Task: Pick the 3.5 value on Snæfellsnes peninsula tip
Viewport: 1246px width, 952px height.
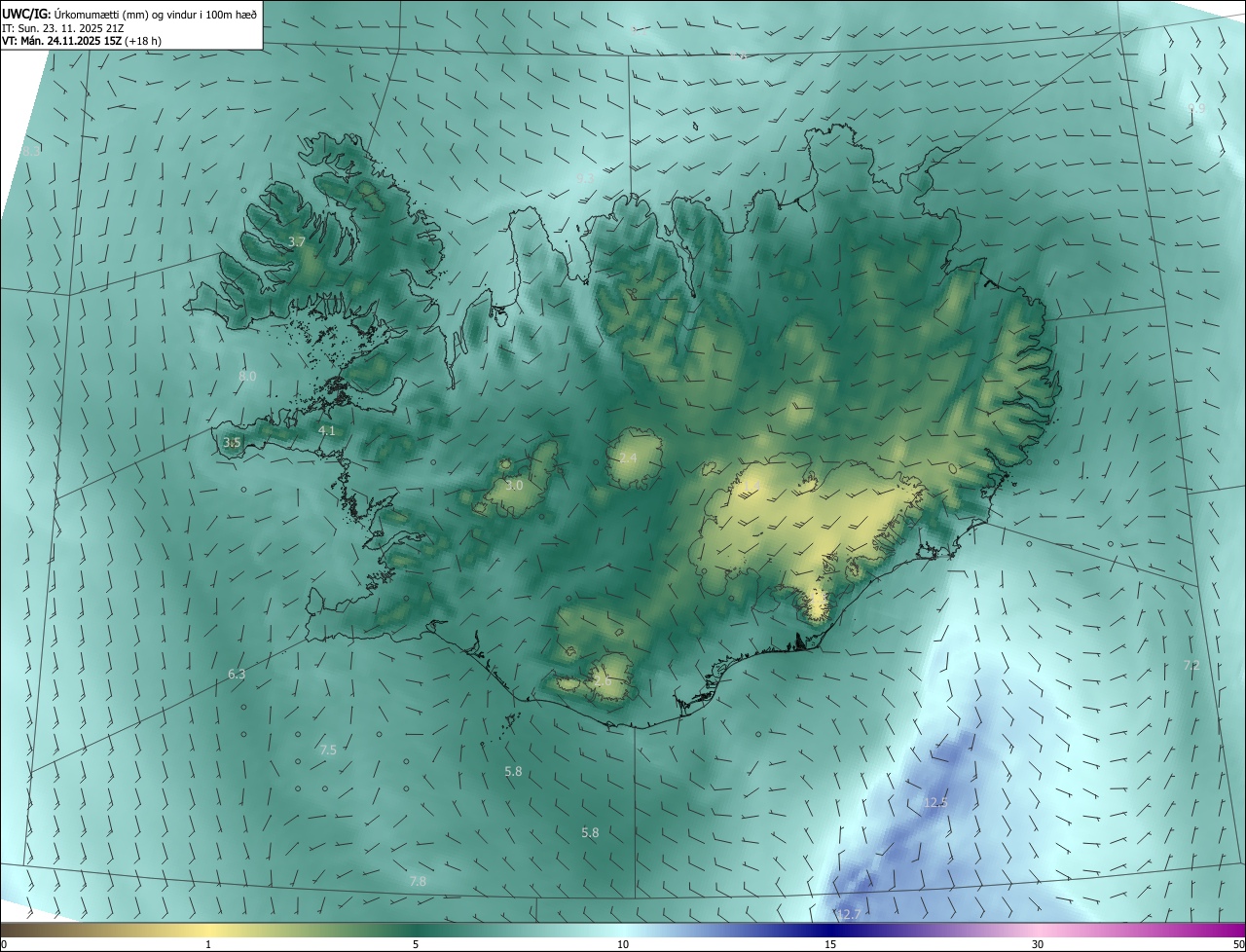Action: pyautogui.click(x=232, y=442)
